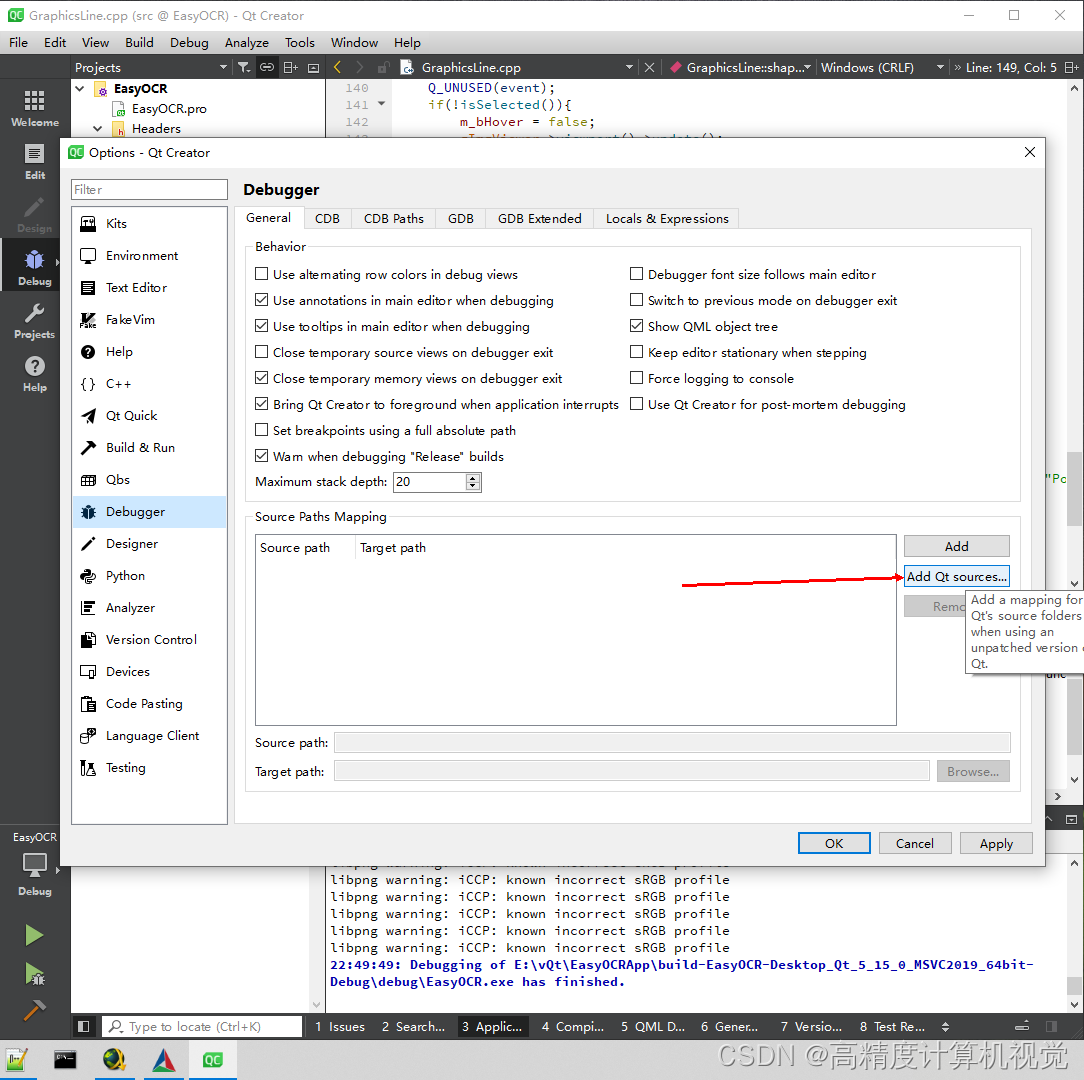This screenshot has height=1080, width=1084.
Task: Increase Maximum stack depth with the stepper
Action: 474,478
